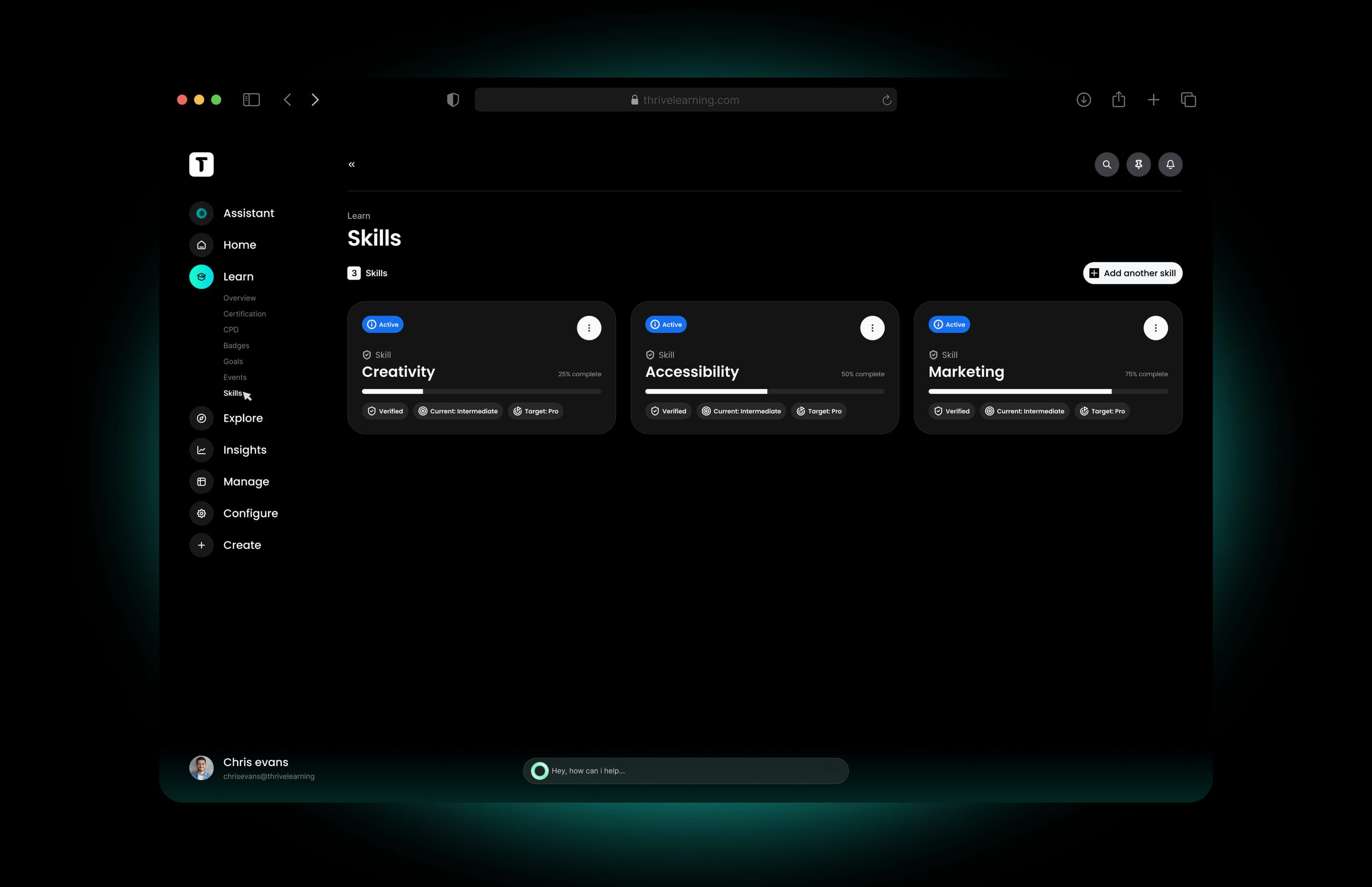Open the Explore compass icon

tap(202, 418)
